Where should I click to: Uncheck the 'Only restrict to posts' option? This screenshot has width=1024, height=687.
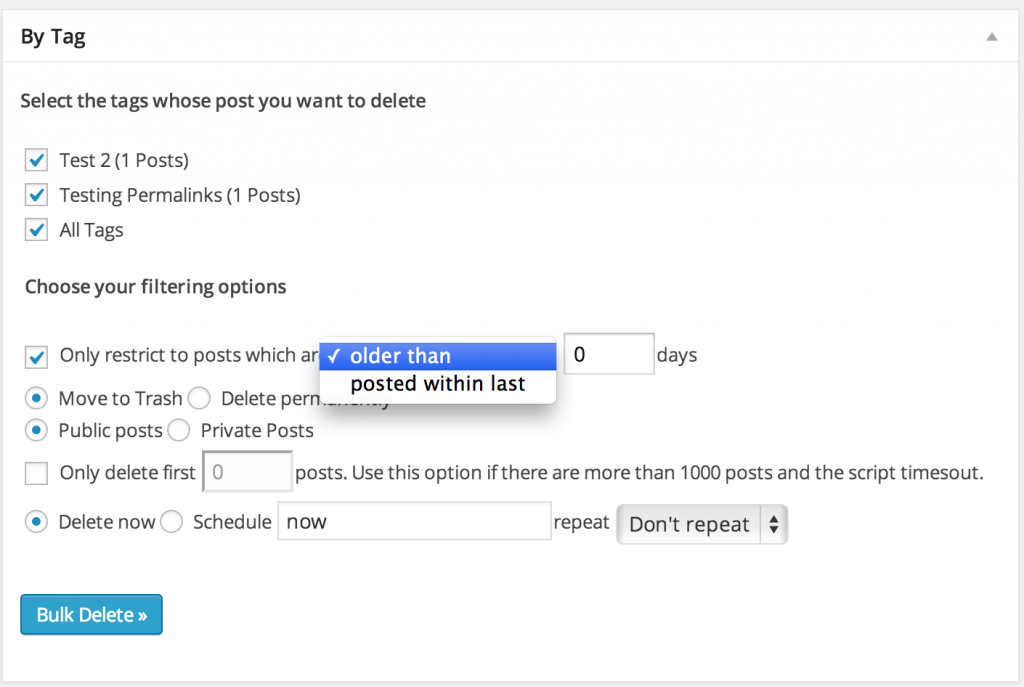(x=36, y=356)
